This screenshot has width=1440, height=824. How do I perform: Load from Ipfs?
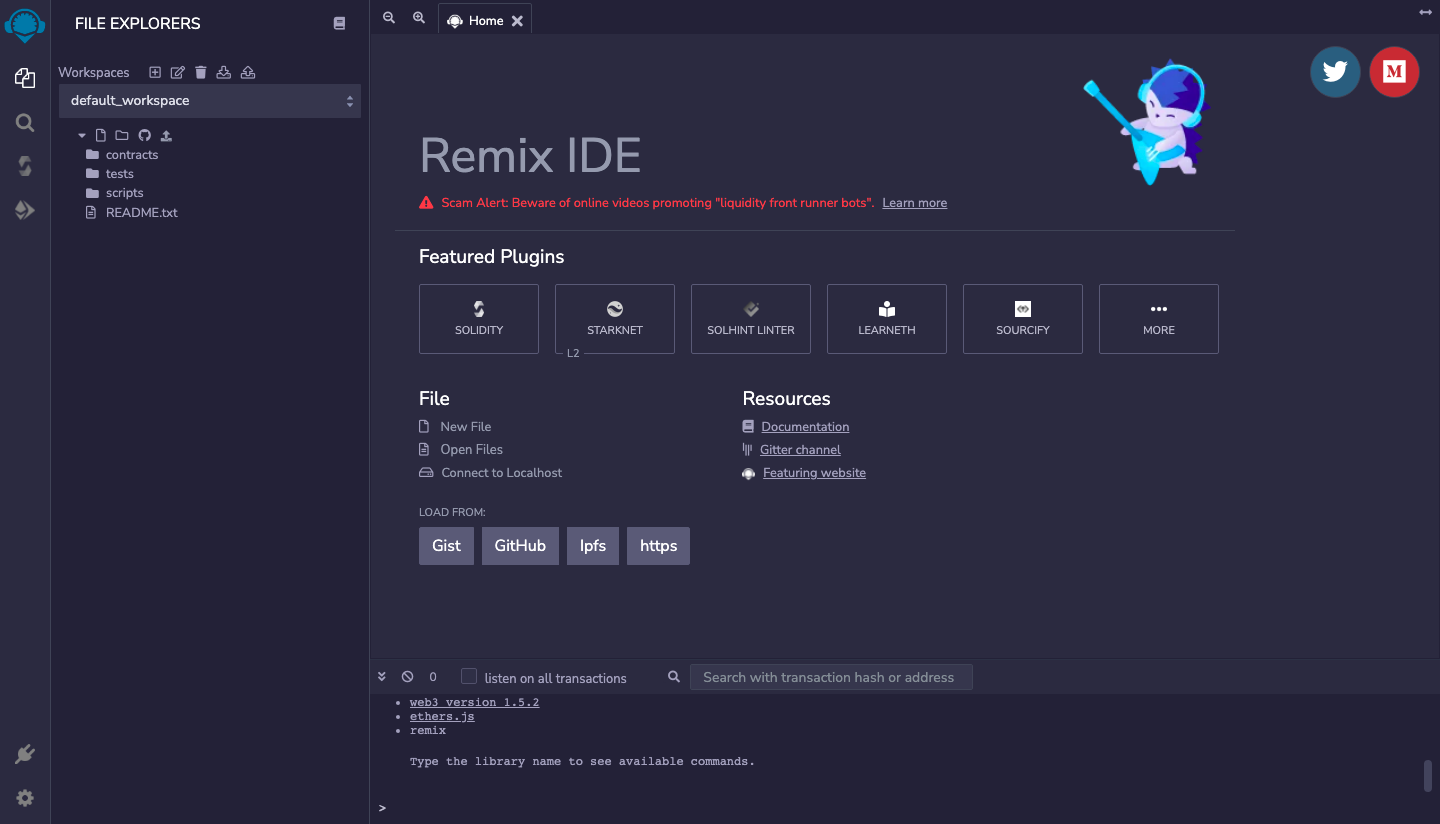(593, 546)
